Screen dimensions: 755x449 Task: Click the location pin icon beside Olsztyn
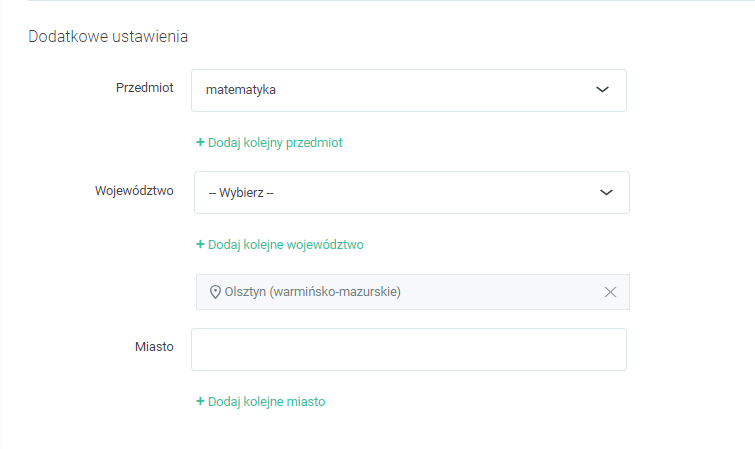(215, 292)
